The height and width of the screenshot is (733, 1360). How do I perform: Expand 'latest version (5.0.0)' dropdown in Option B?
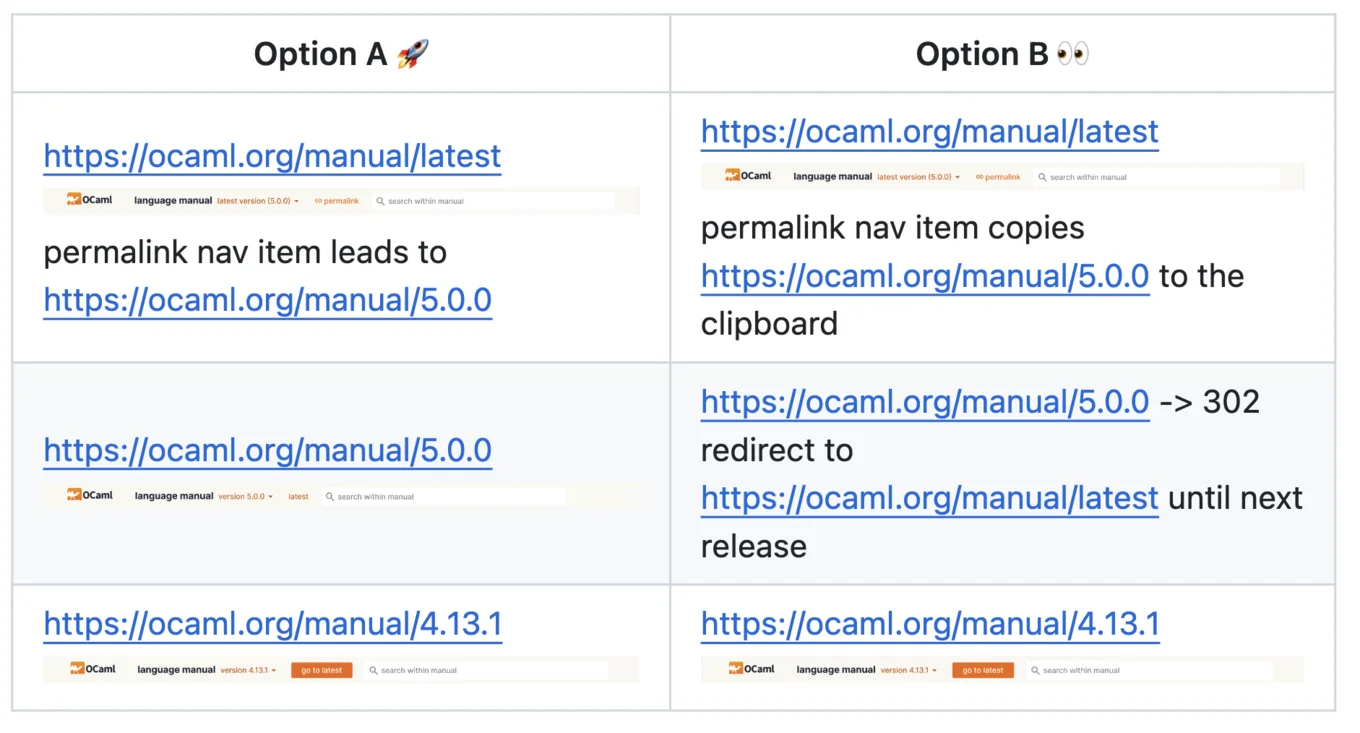(918, 177)
